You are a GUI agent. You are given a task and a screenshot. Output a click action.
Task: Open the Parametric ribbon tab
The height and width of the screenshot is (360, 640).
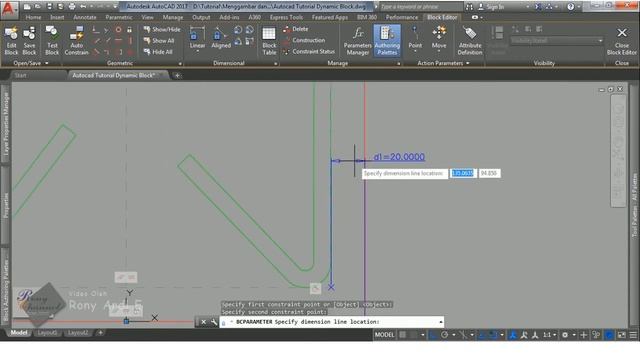tap(119, 18)
